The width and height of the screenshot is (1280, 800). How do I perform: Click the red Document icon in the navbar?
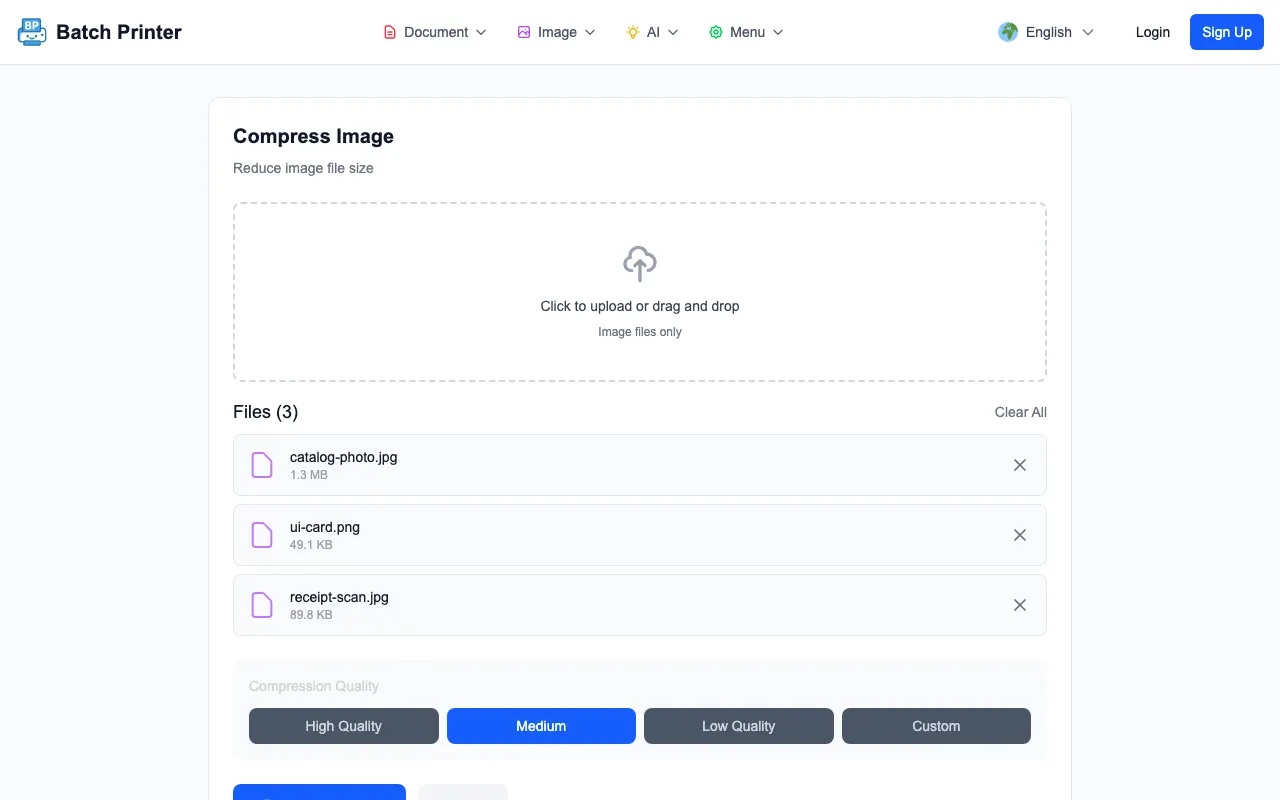tap(390, 32)
